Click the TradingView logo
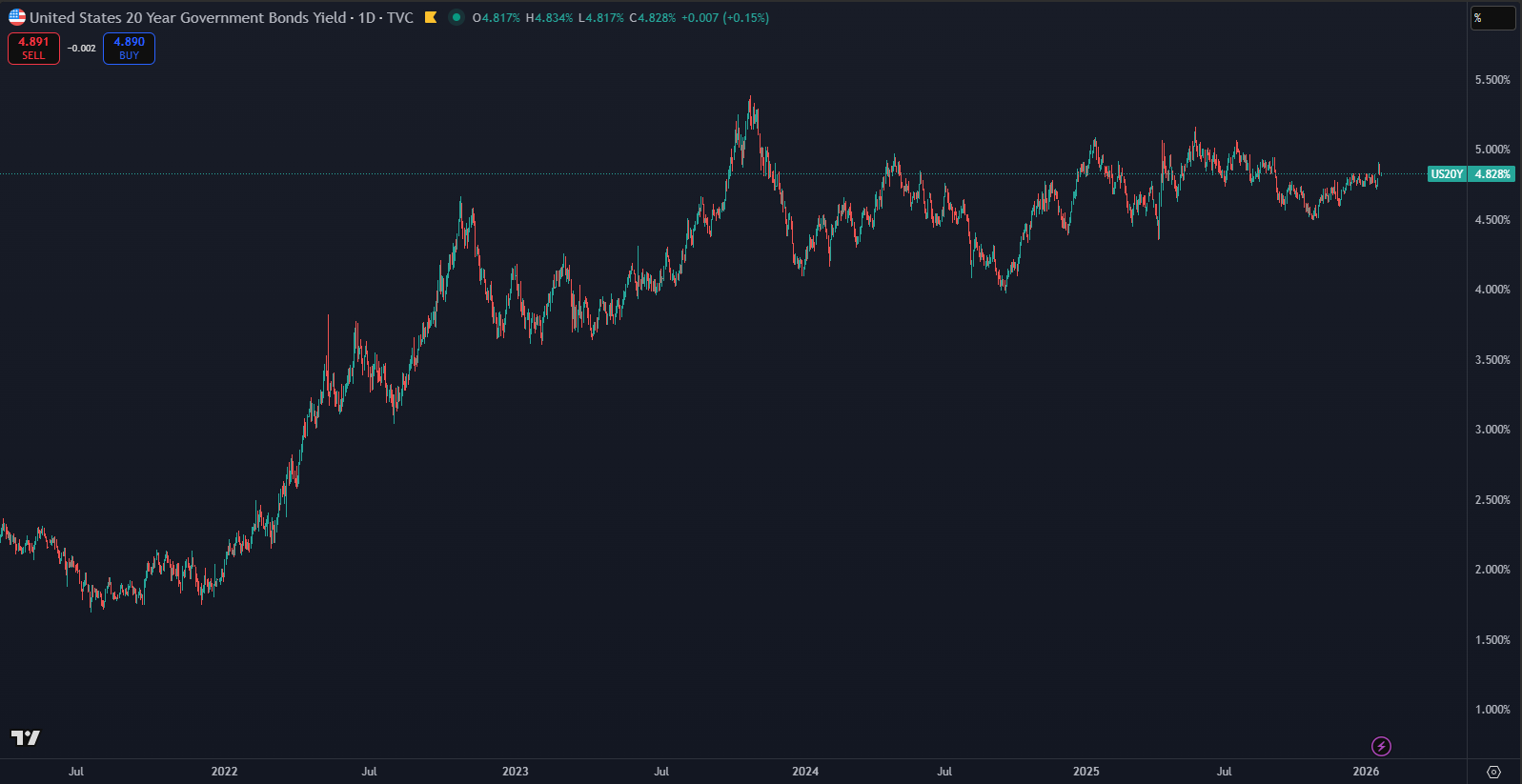 [26, 737]
